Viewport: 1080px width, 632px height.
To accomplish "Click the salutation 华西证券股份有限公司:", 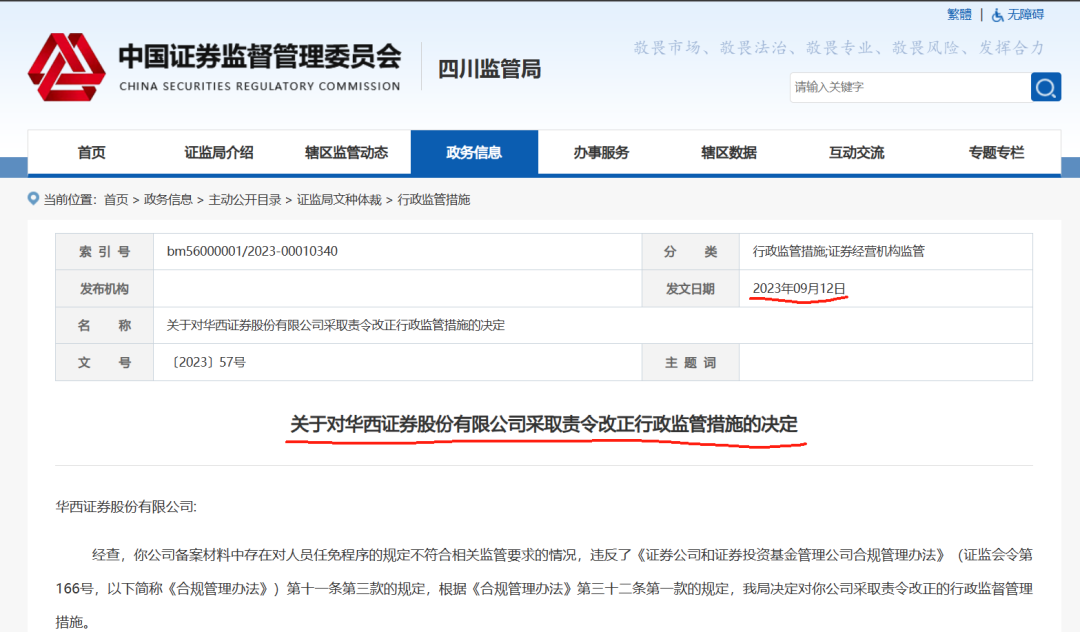I will [126, 507].
